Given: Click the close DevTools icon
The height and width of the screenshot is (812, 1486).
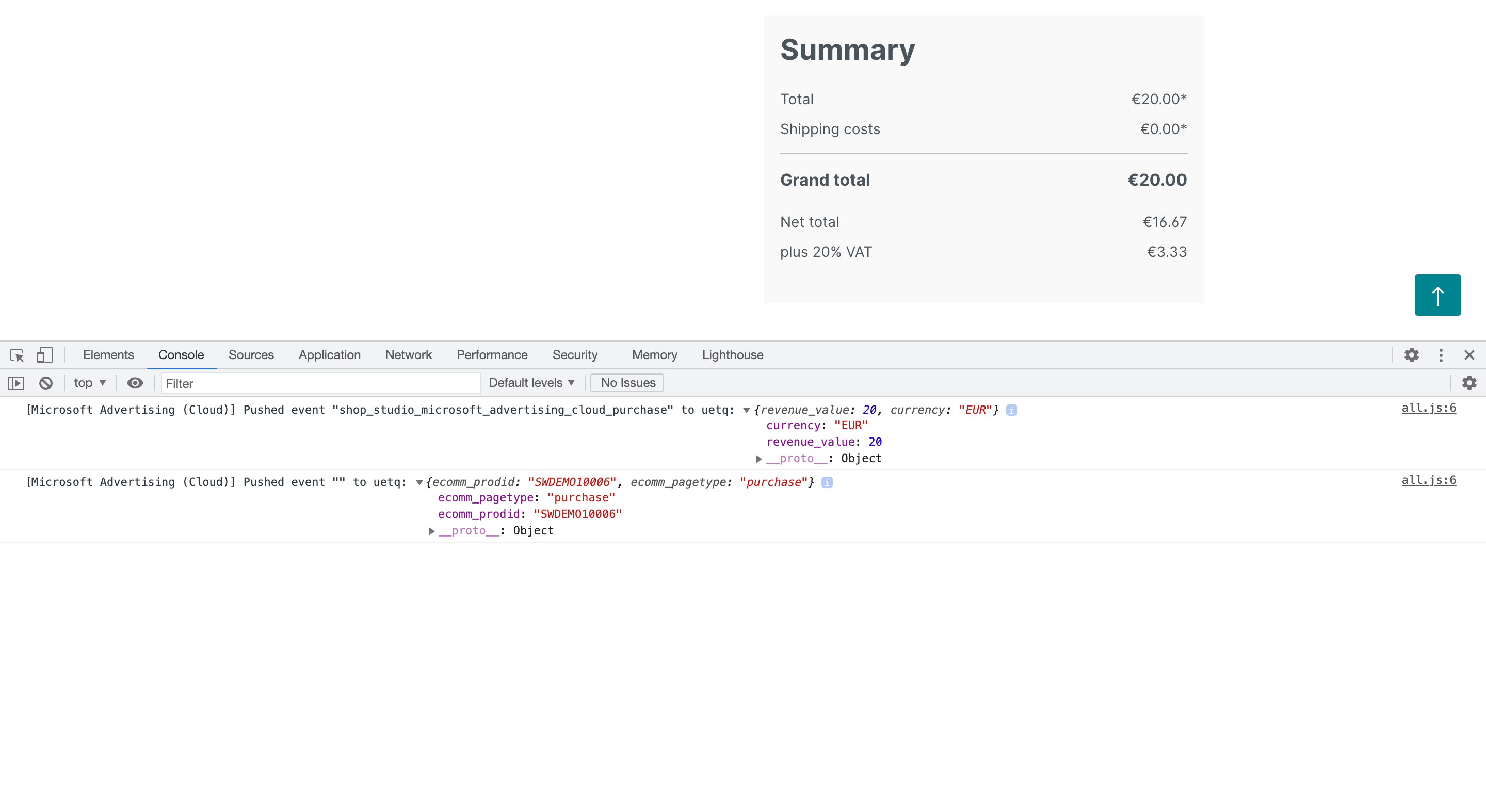Looking at the screenshot, I should [x=1469, y=355].
